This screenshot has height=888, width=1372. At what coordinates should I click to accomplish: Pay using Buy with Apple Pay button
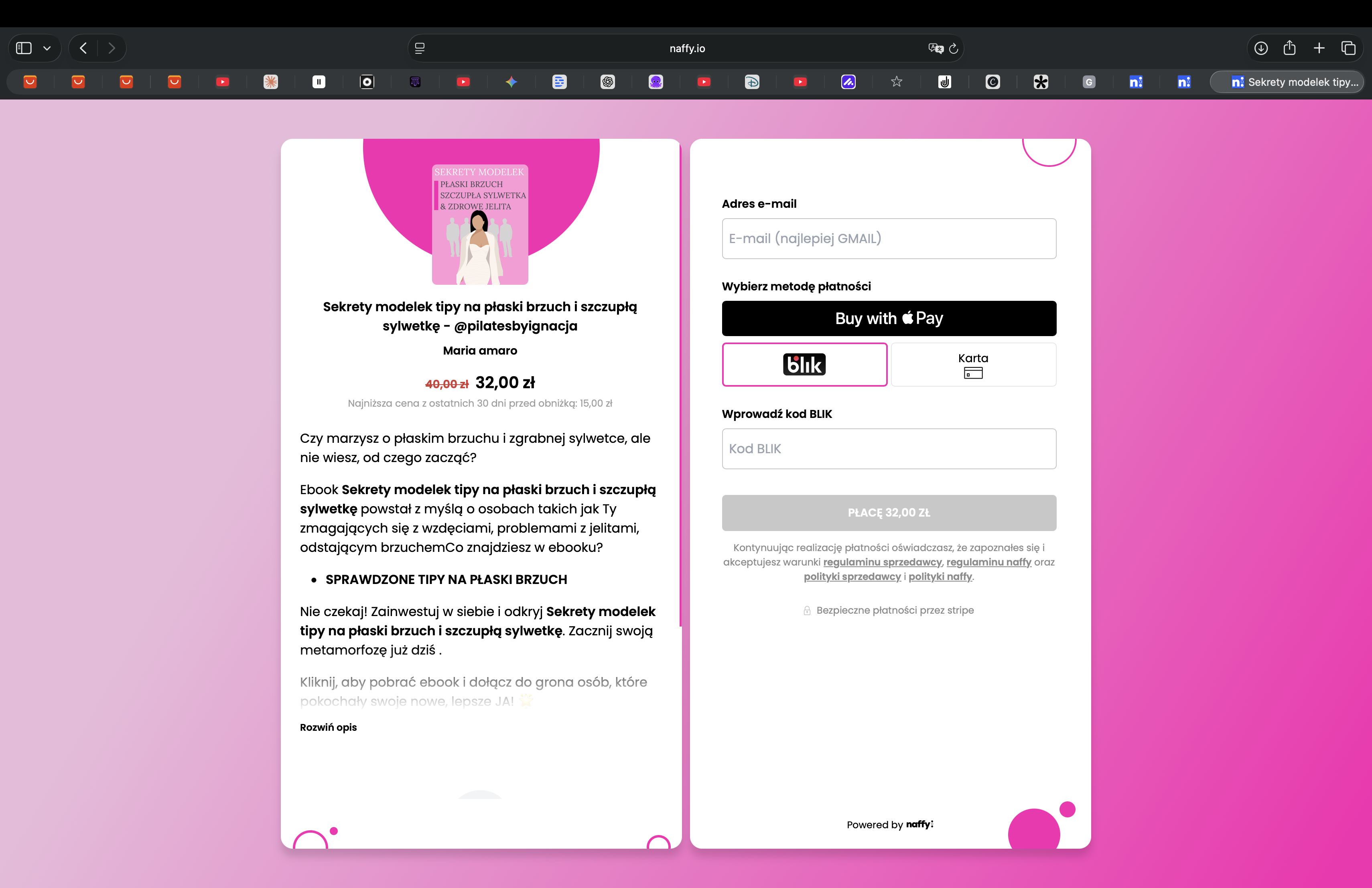tap(889, 318)
